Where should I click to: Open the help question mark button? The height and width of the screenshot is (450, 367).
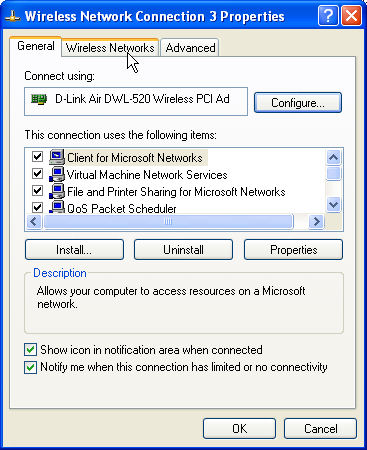pos(328,15)
